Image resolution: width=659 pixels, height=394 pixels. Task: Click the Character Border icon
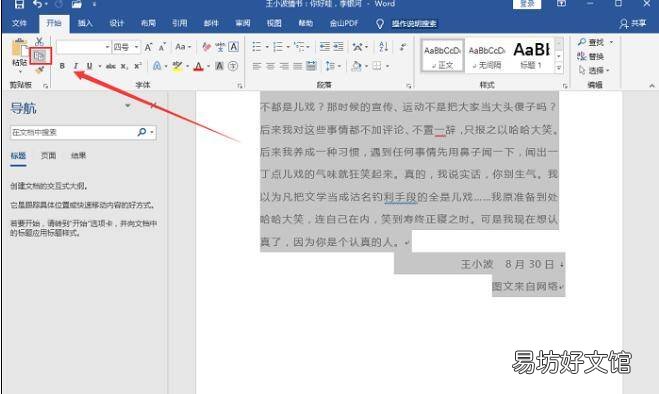[x=234, y=47]
